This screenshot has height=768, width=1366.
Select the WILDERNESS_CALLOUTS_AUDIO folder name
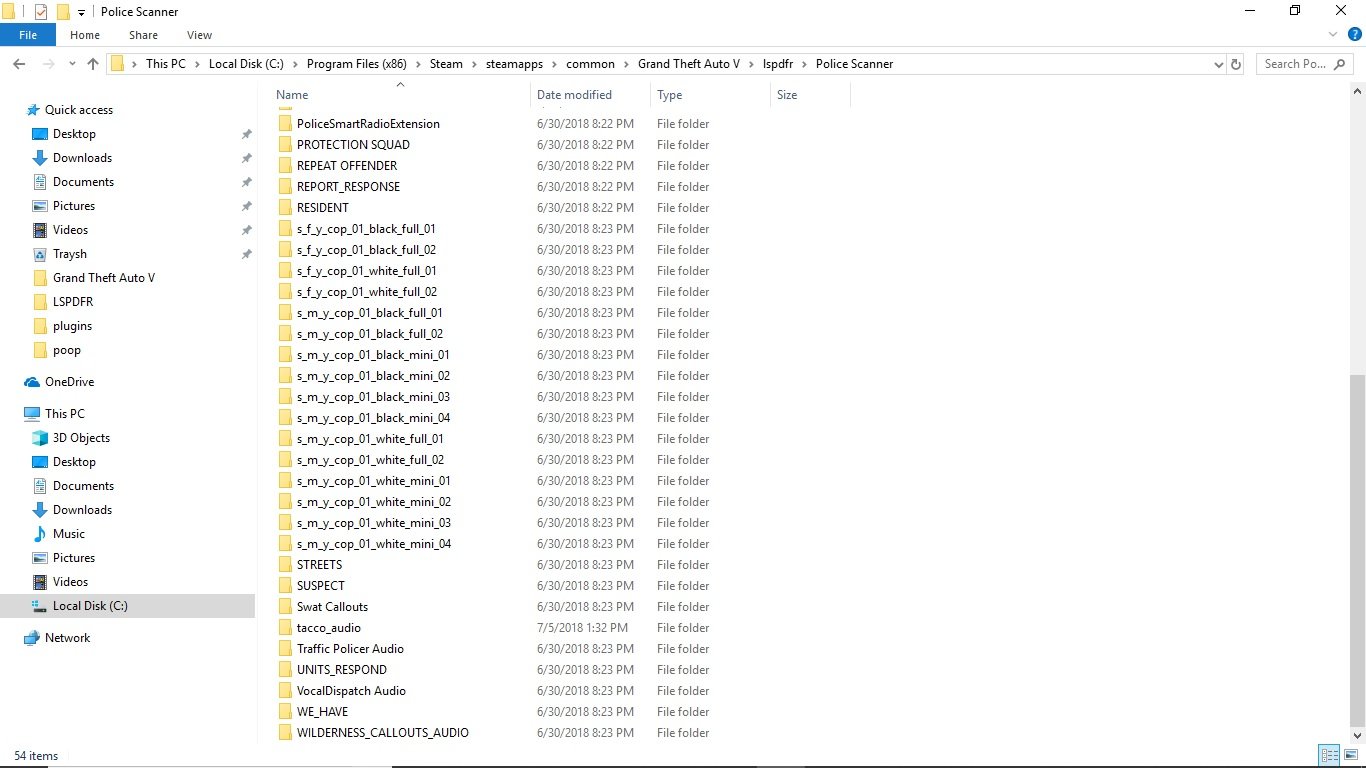point(383,733)
